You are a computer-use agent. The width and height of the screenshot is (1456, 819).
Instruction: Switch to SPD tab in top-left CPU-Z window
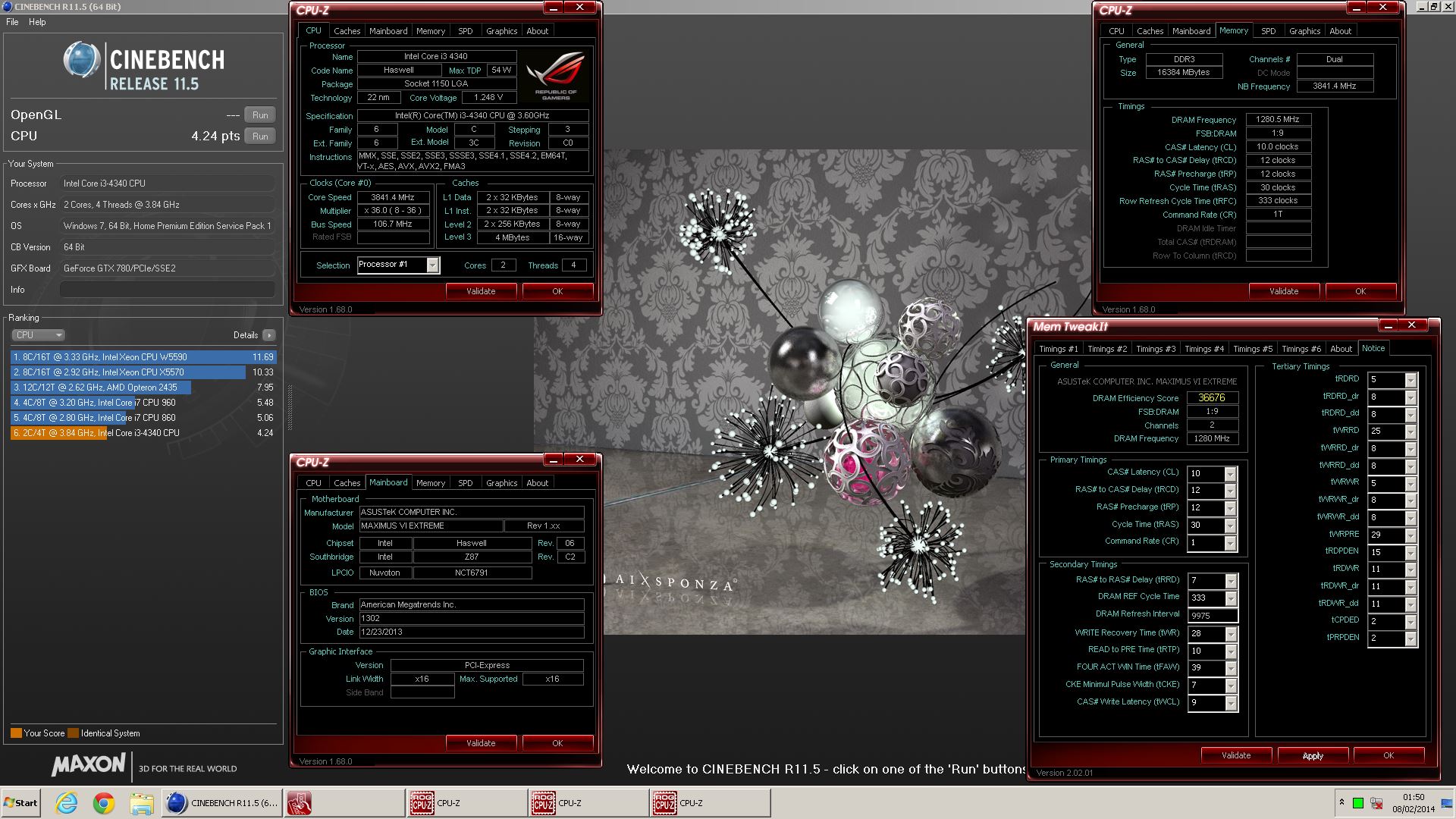point(466,31)
